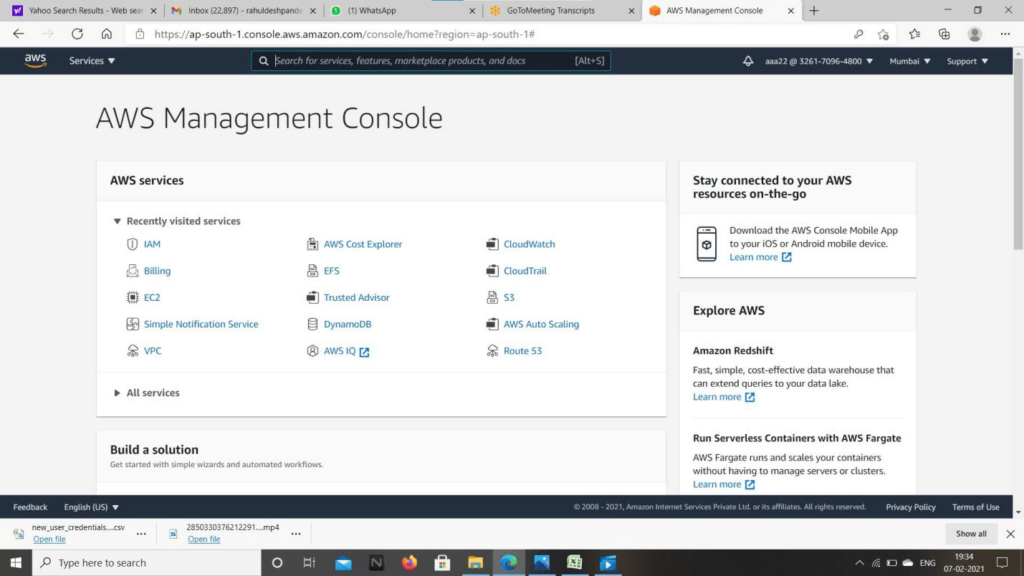Click the Windows Type here to search box
Viewport: 1024px width, 576px height.
pos(146,562)
